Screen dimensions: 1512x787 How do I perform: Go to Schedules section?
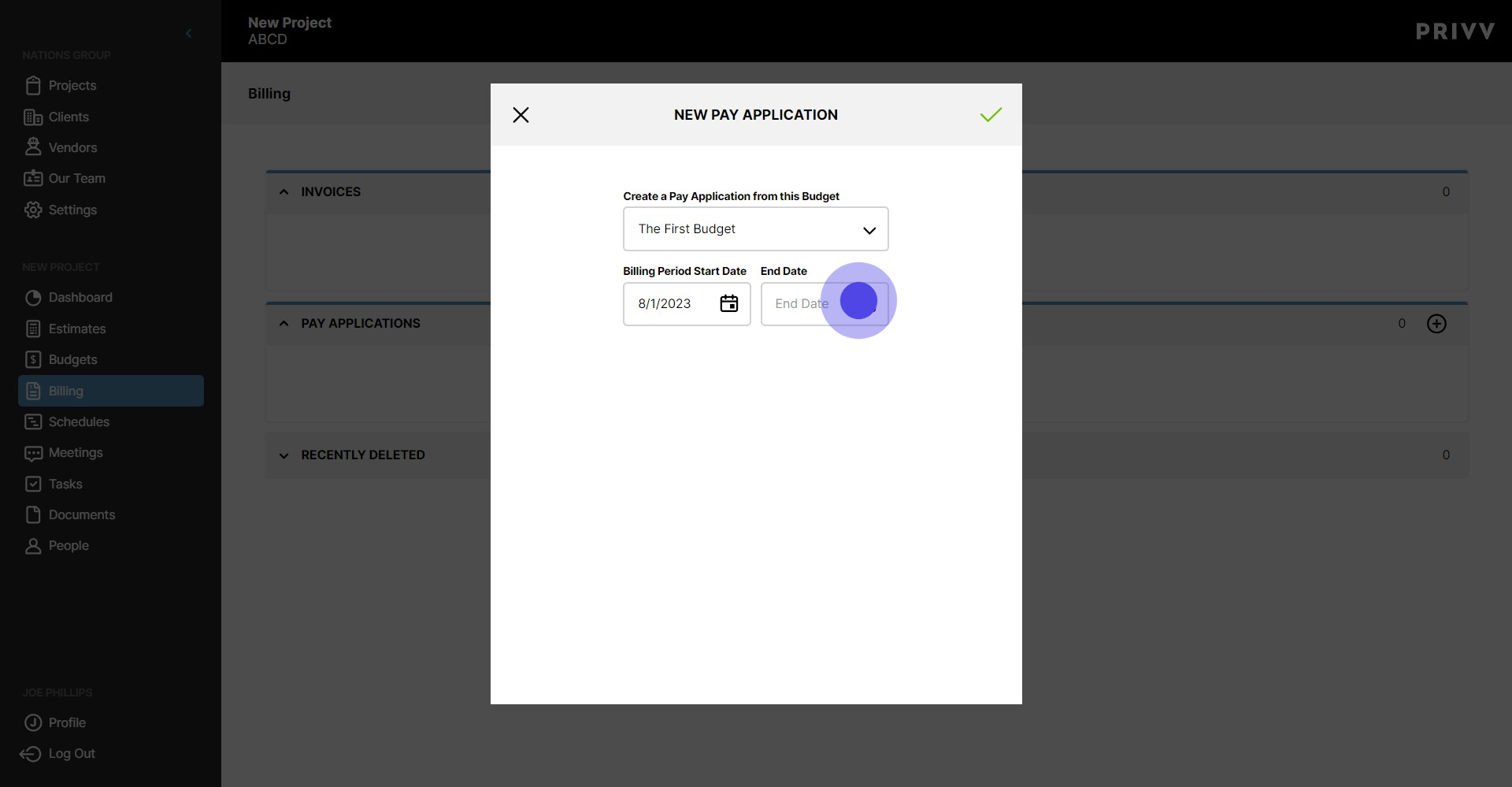(x=79, y=421)
